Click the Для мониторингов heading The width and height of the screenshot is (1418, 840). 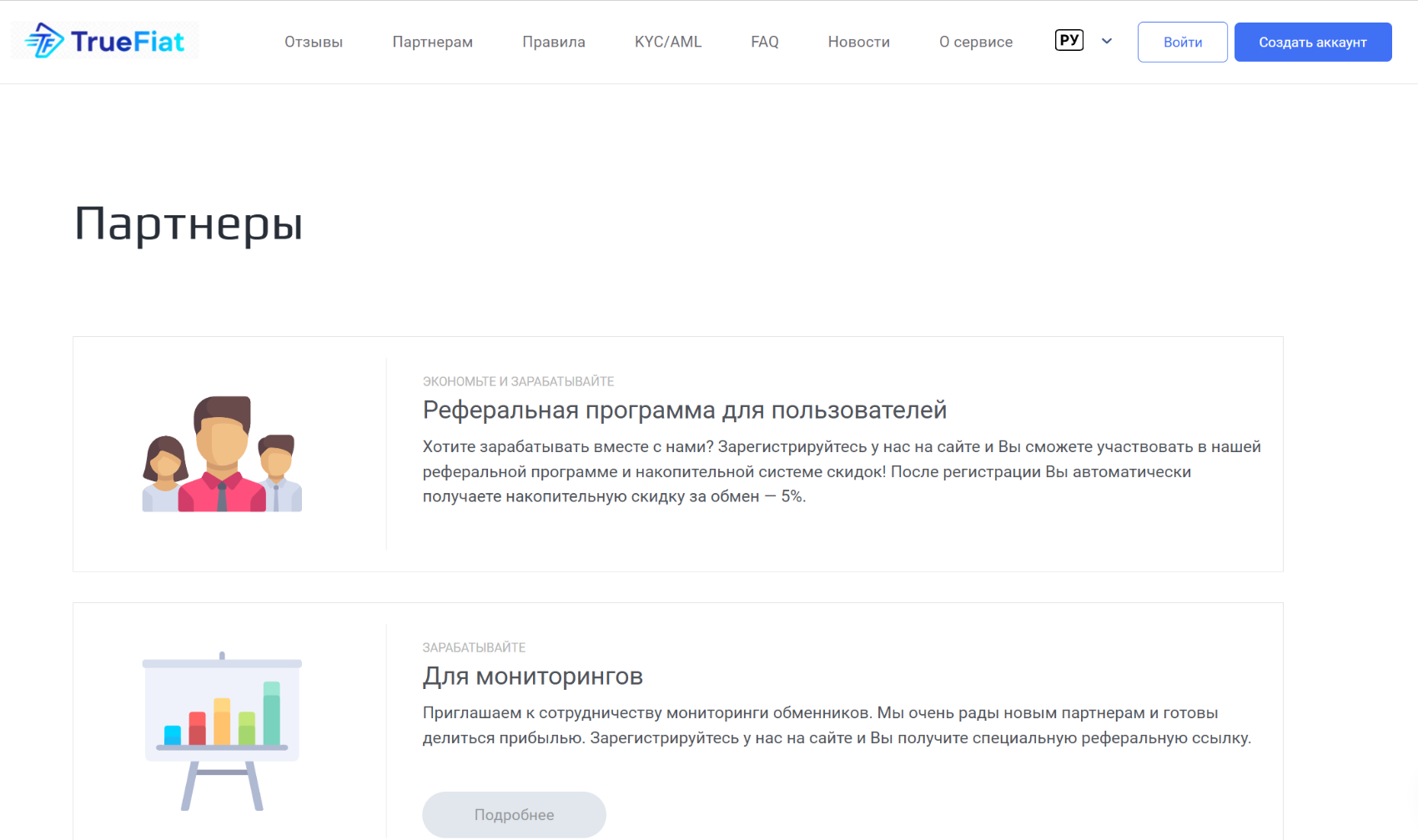click(533, 677)
